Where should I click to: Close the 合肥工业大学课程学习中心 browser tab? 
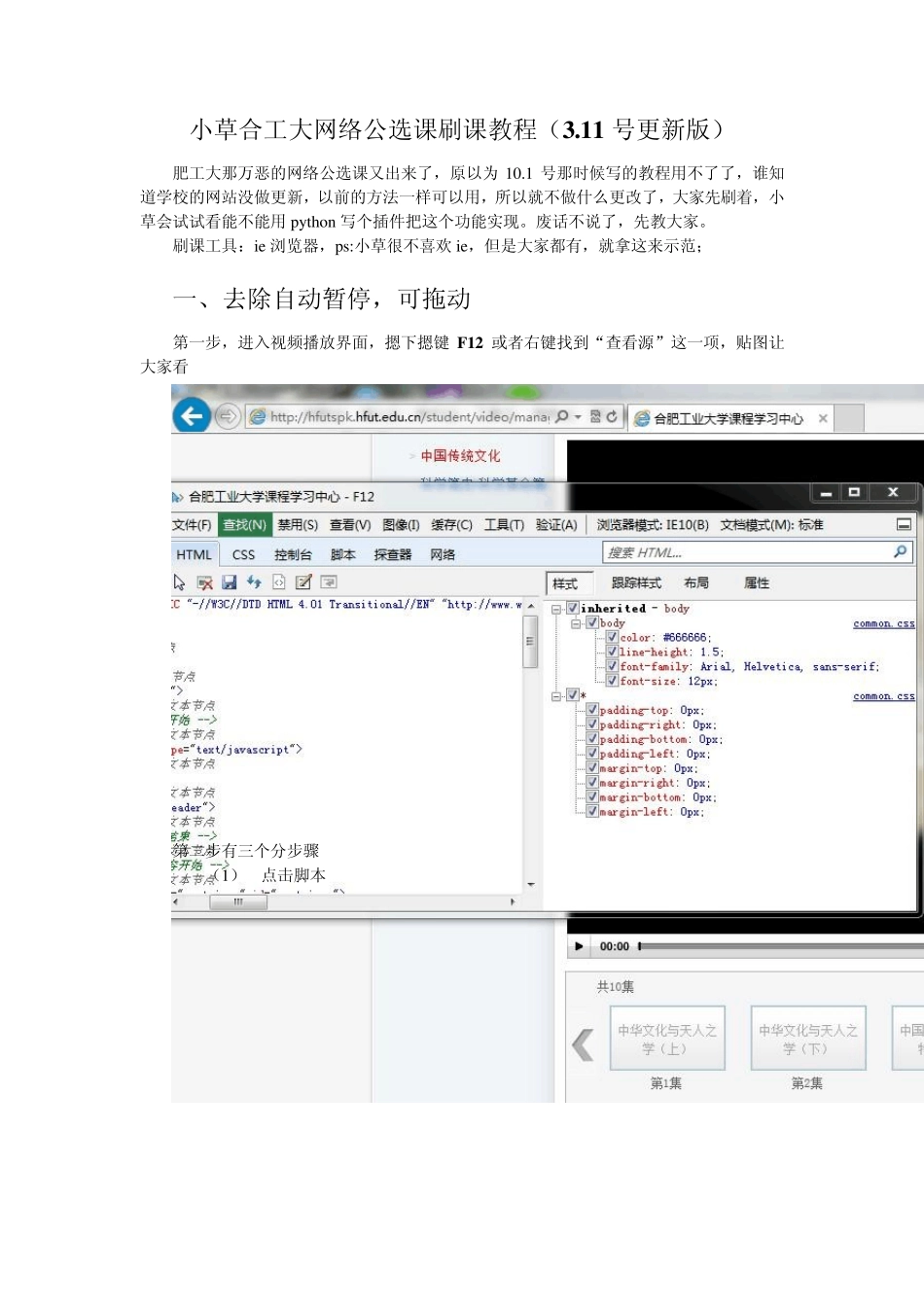click(823, 418)
